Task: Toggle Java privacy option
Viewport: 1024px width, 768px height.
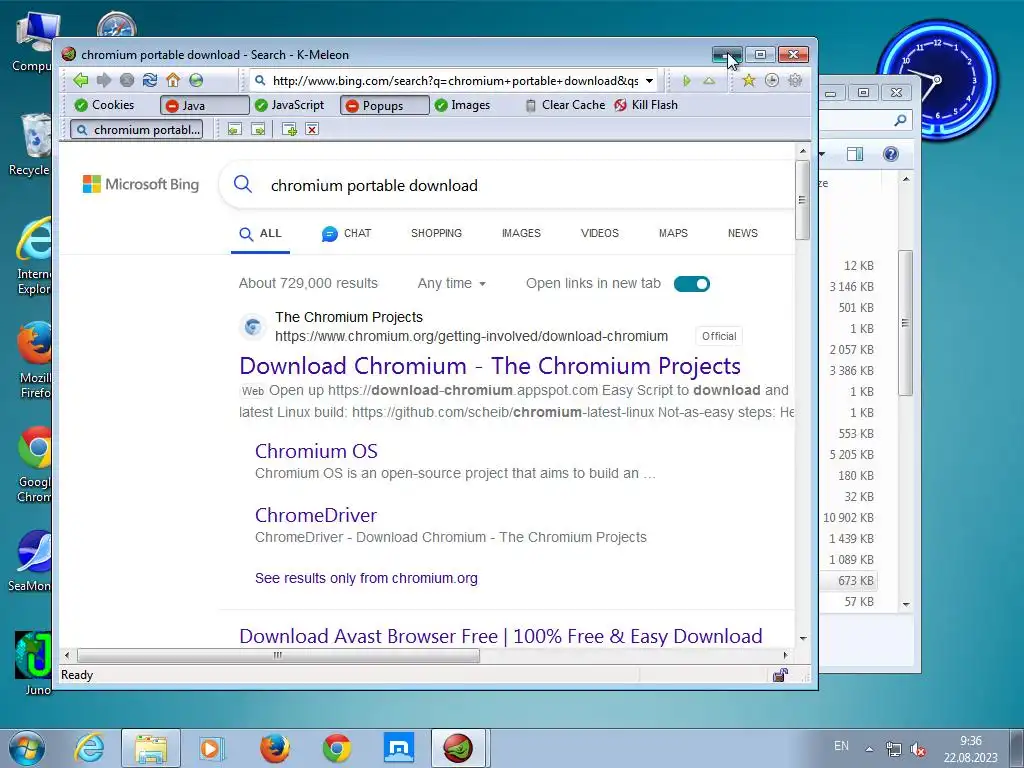Action: point(204,105)
